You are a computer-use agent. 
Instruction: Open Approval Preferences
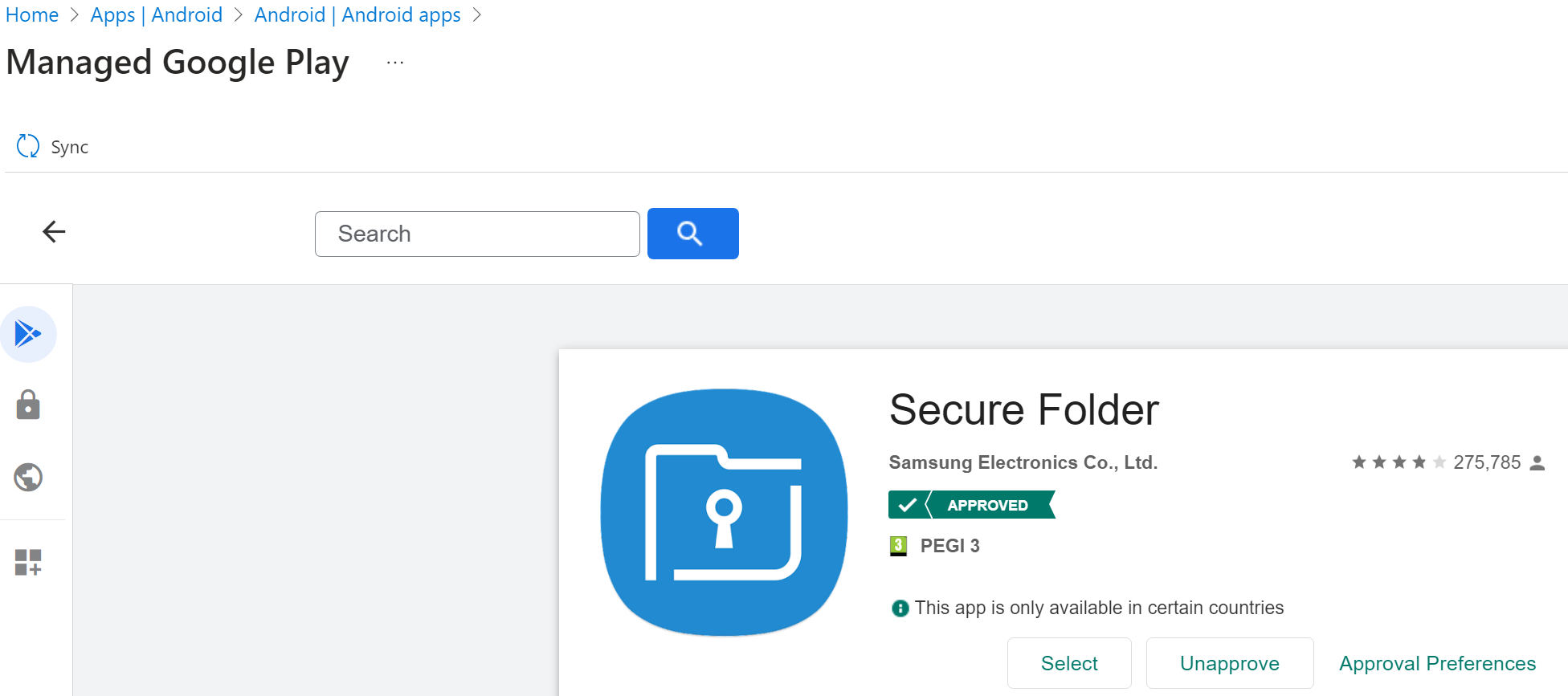[1437, 663]
